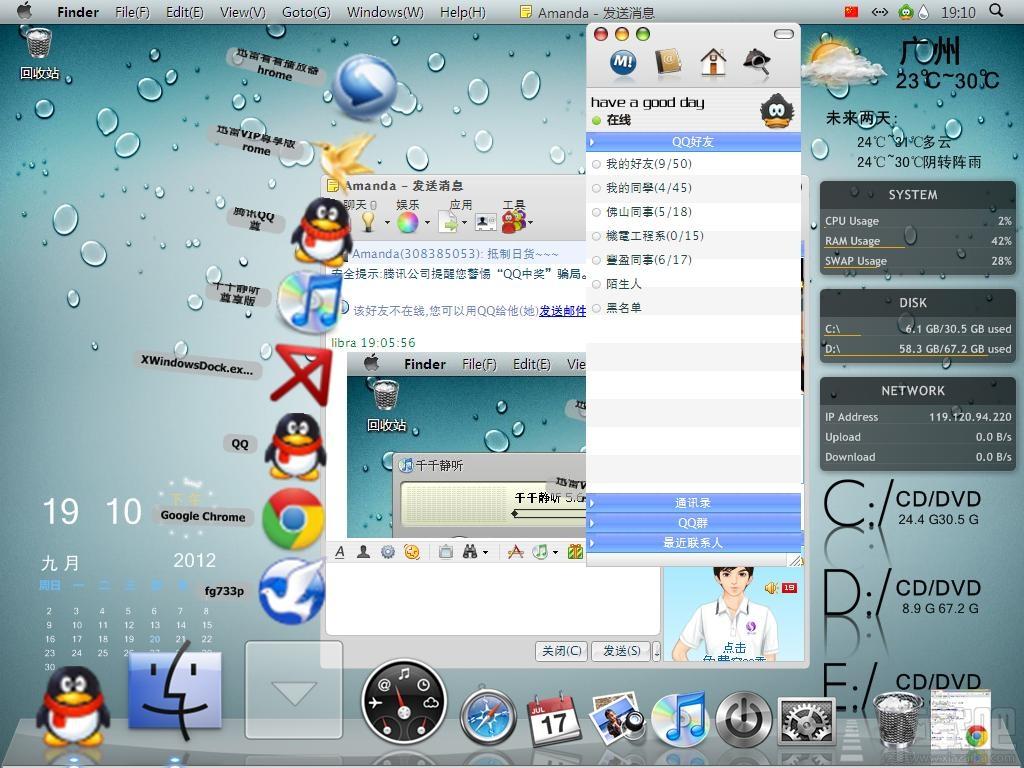This screenshot has width=1024, height=768.
Task: Open the 千千静听 music disc icon in the stack
Action: click(x=309, y=302)
